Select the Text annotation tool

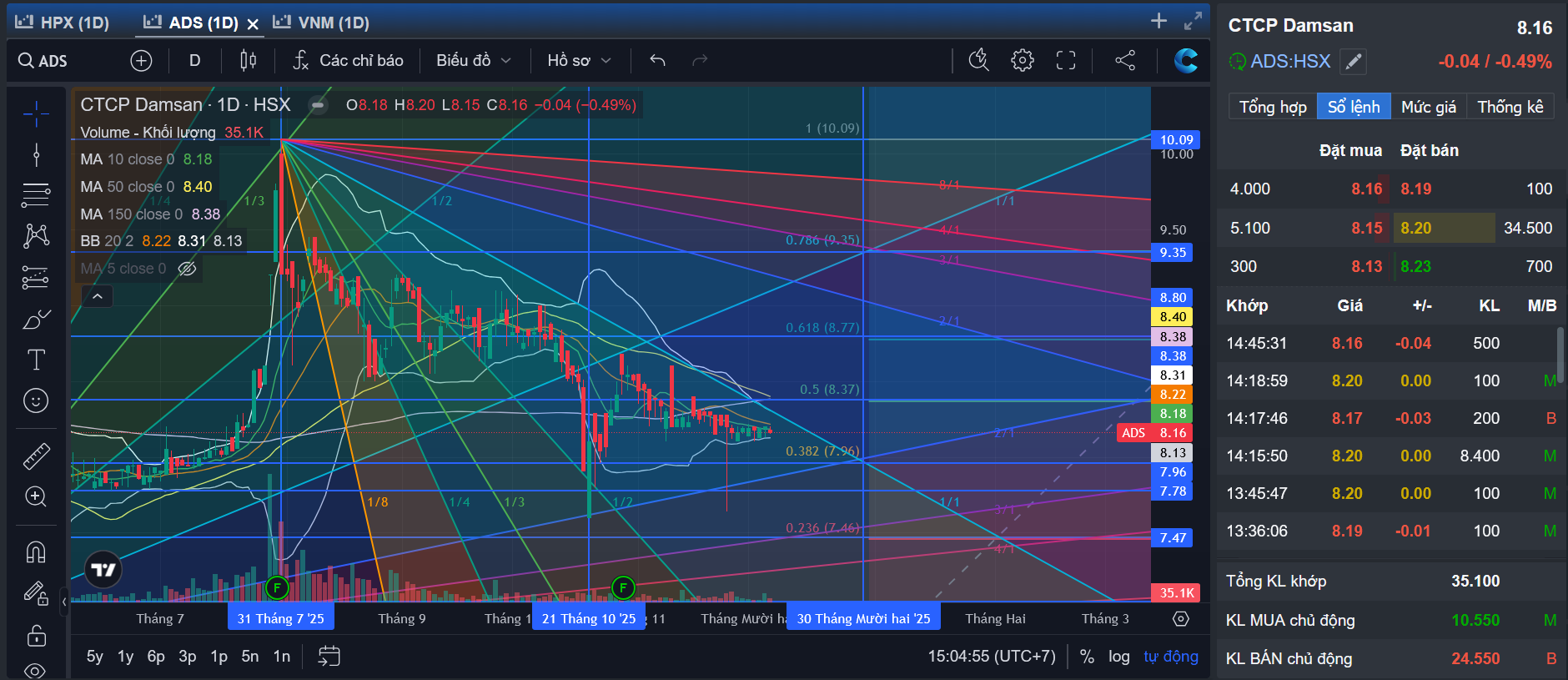[36, 360]
